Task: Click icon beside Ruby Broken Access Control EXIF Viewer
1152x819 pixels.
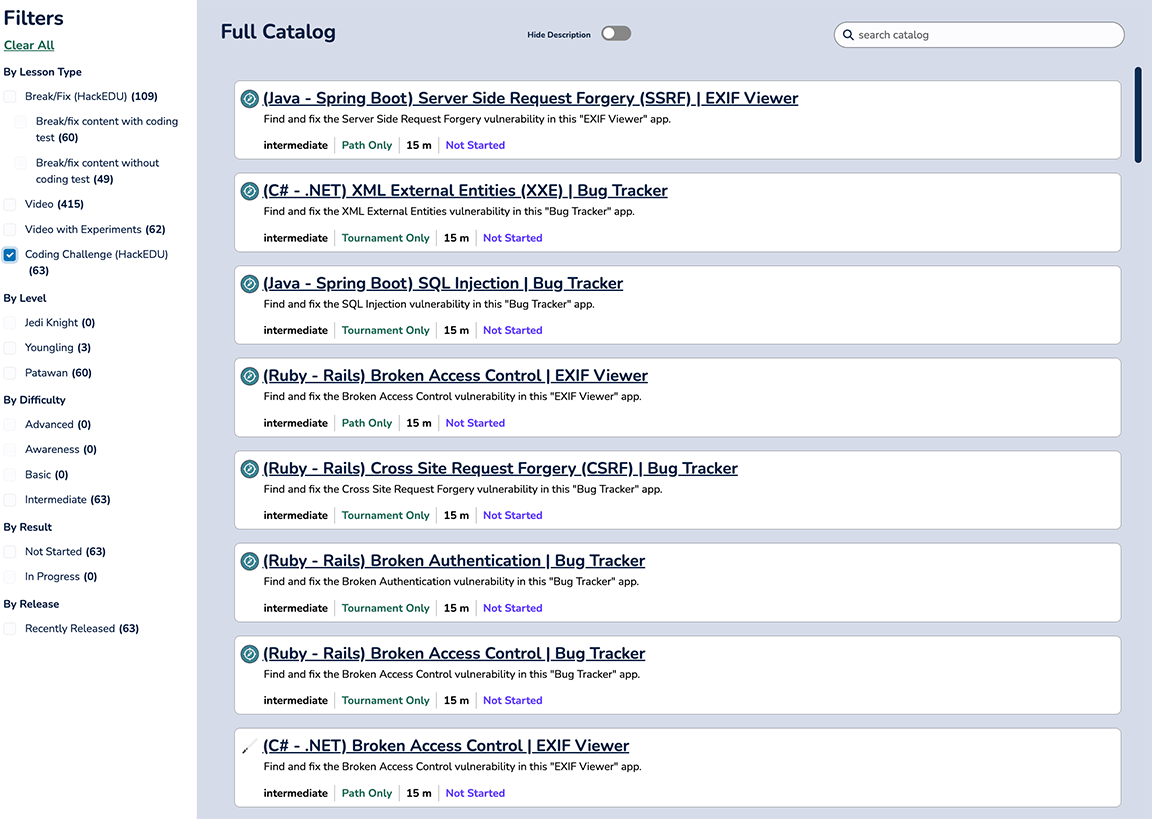Action: click(250, 376)
